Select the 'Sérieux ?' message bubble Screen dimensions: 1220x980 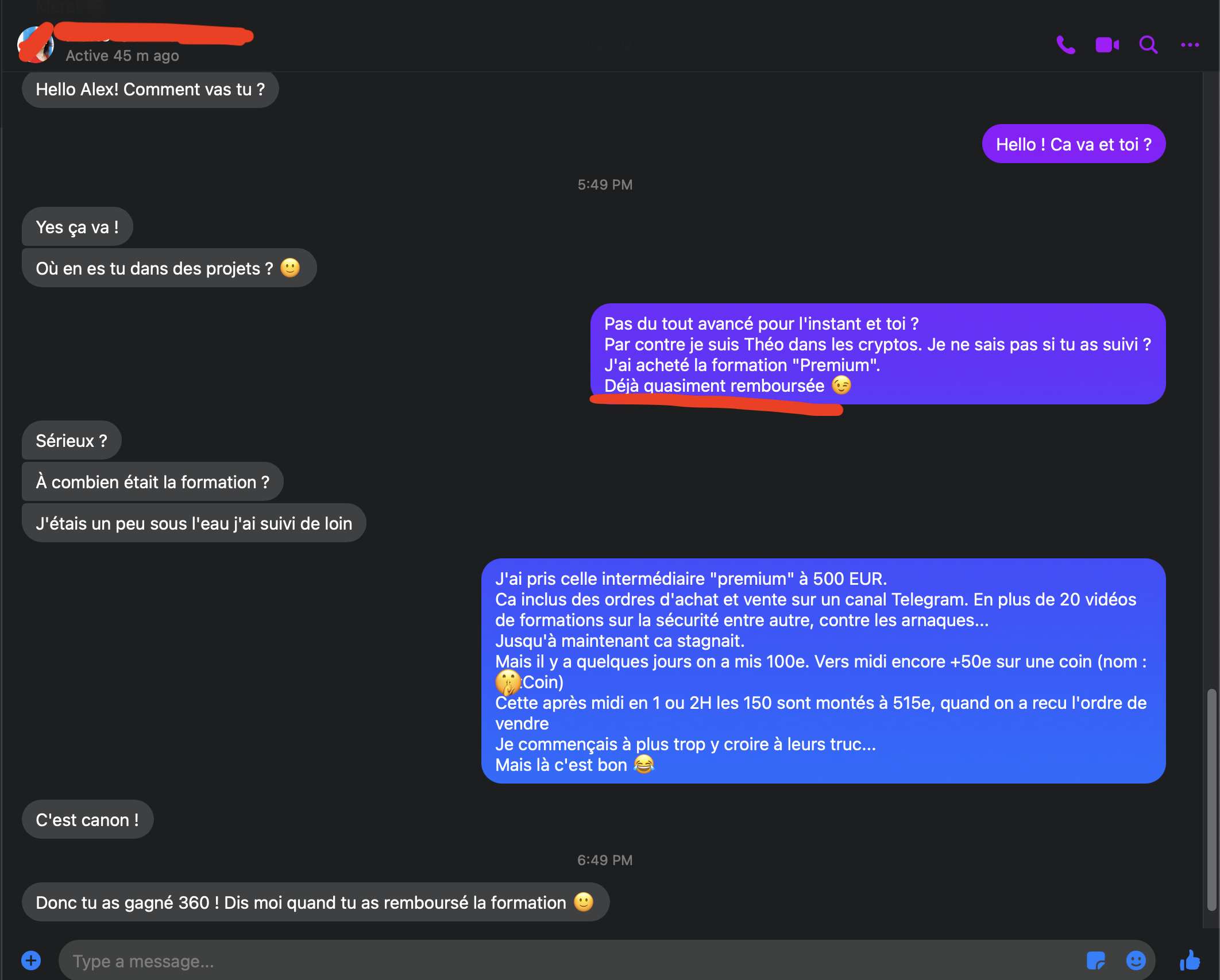71,441
